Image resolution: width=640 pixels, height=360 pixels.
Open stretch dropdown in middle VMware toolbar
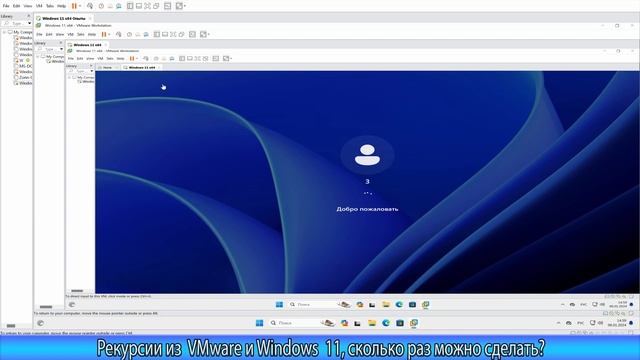[209, 35]
